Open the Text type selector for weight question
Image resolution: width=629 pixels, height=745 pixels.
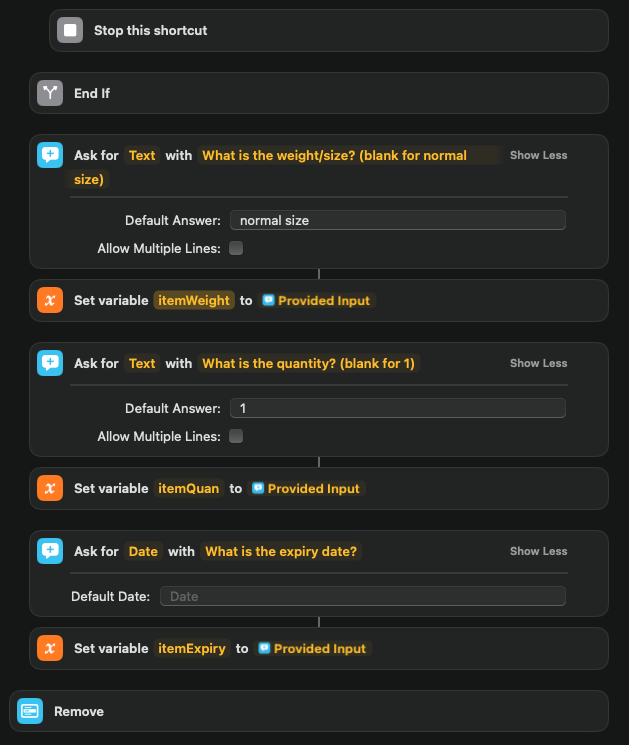coord(142,155)
